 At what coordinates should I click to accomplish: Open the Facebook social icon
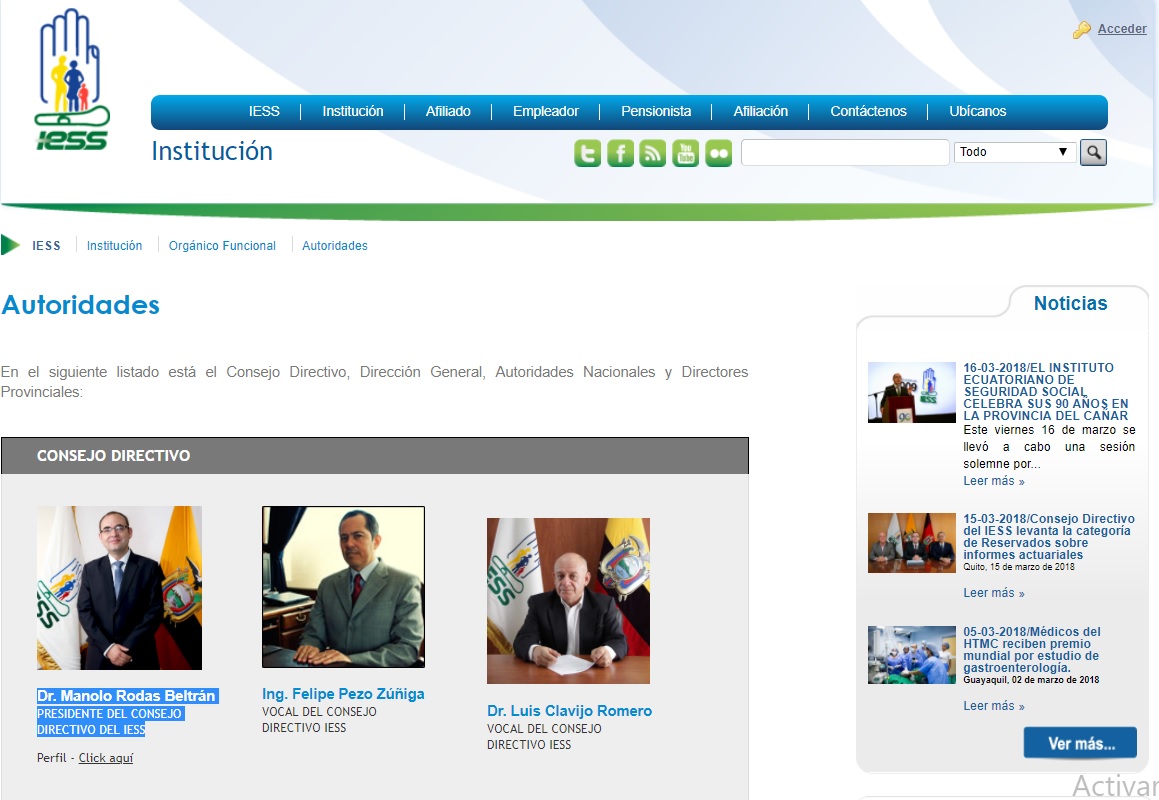[620, 153]
